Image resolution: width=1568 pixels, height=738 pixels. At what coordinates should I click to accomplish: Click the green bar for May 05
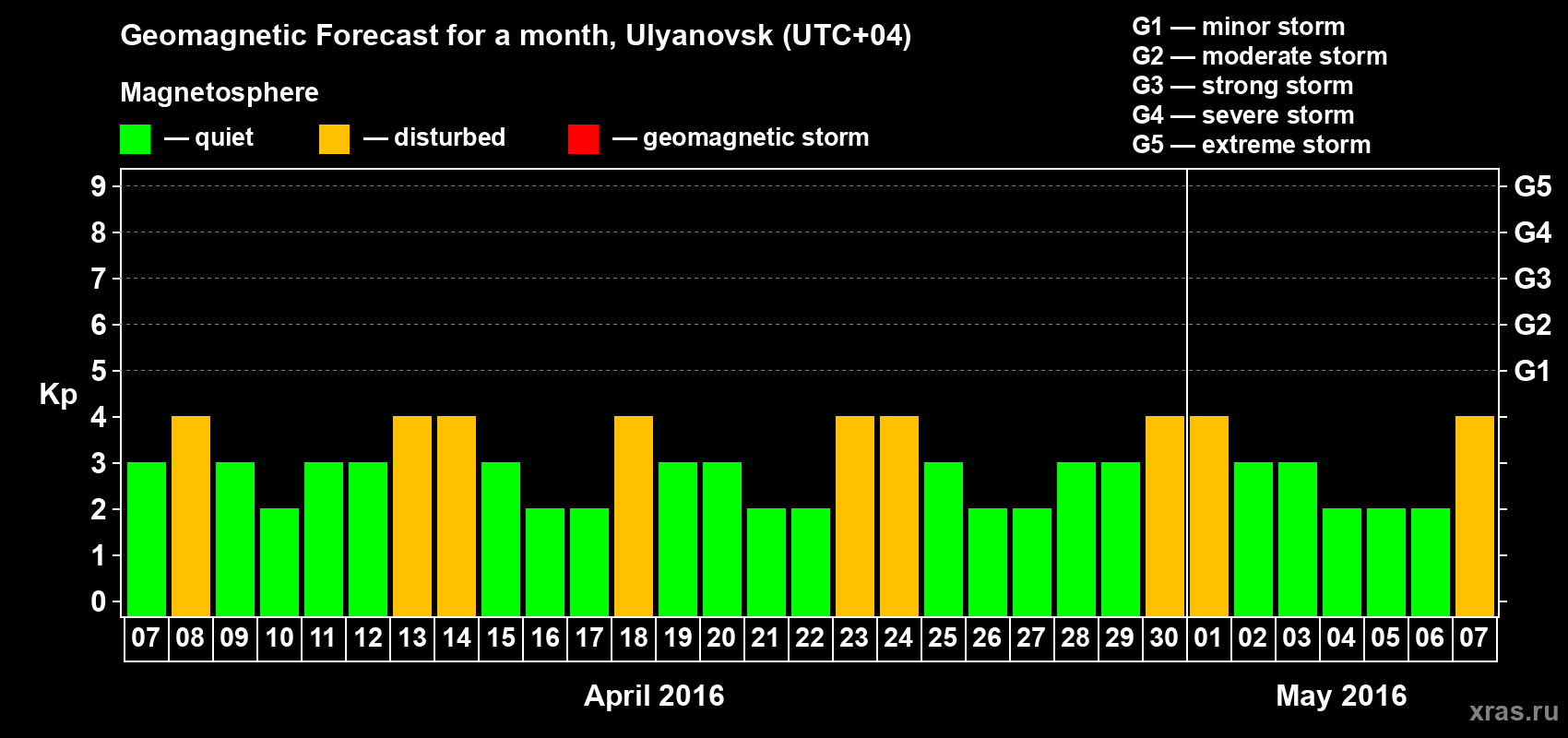click(x=1386, y=563)
